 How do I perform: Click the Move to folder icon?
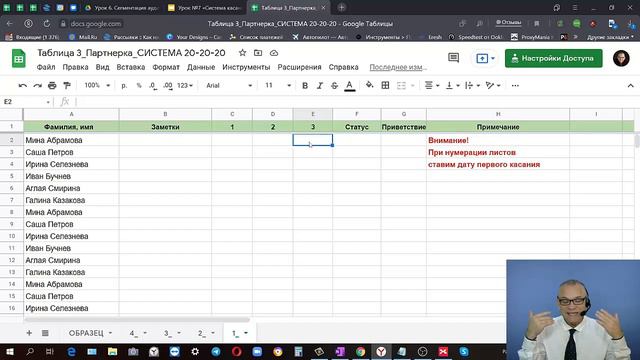(258, 53)
